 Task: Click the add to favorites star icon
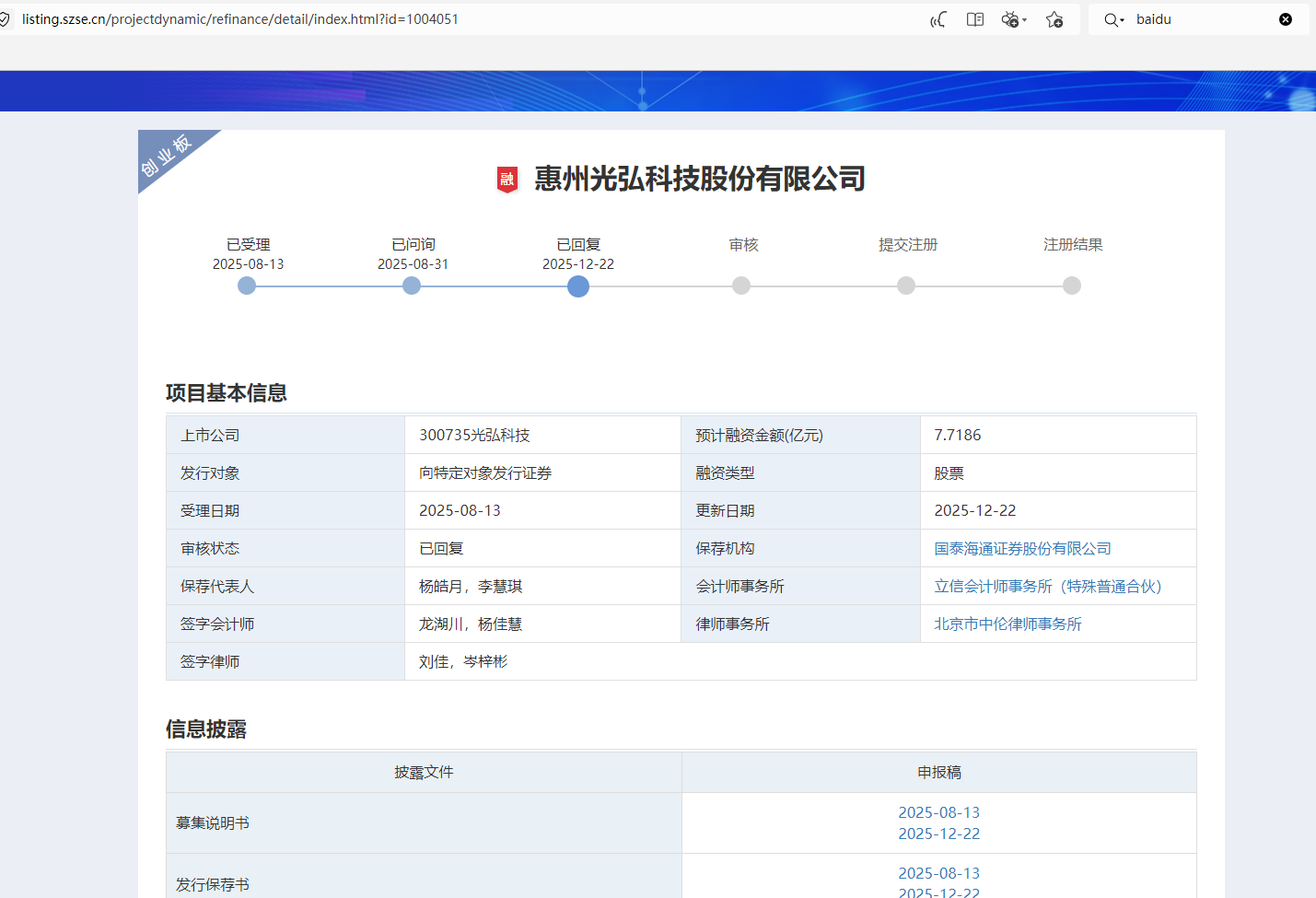1054,19
